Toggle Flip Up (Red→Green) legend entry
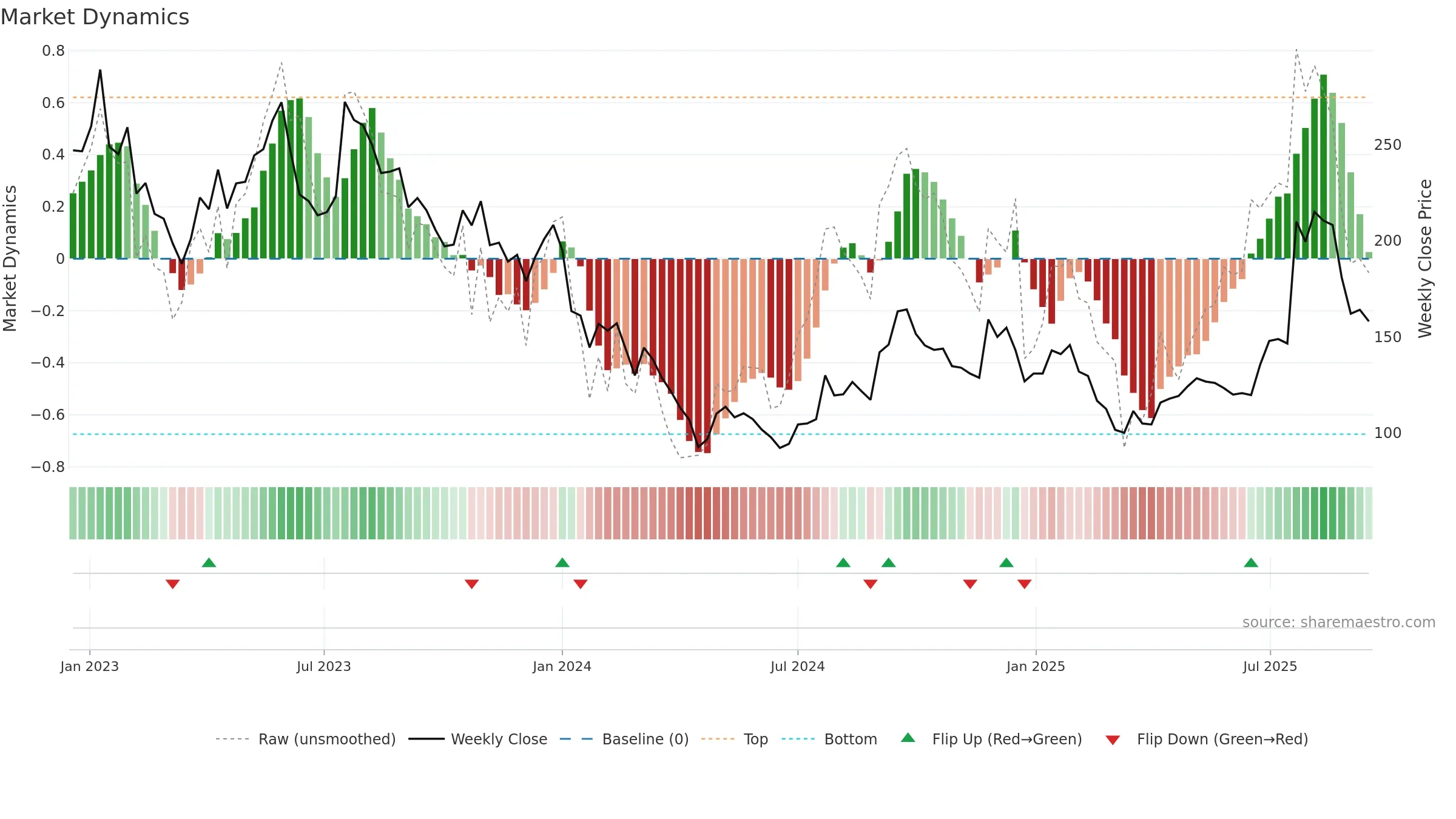This screenshot has width=1456, height=819. 991,739
